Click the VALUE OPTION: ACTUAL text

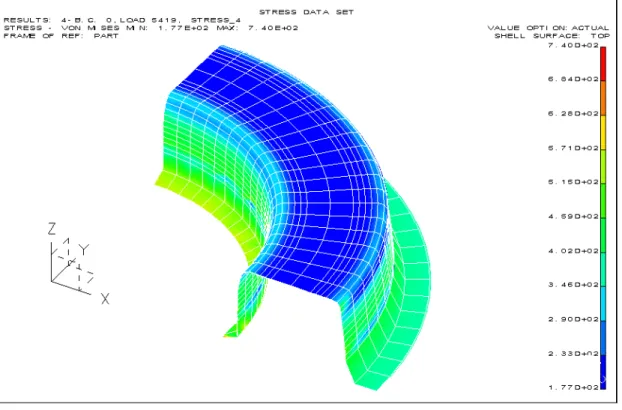548,28
